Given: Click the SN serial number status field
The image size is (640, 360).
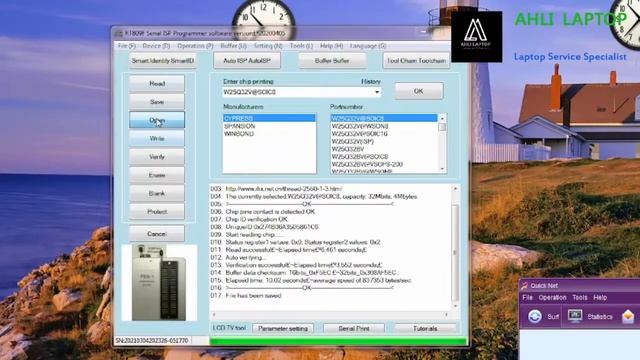Looking at the screenshot, I should (x=152, y=340).
